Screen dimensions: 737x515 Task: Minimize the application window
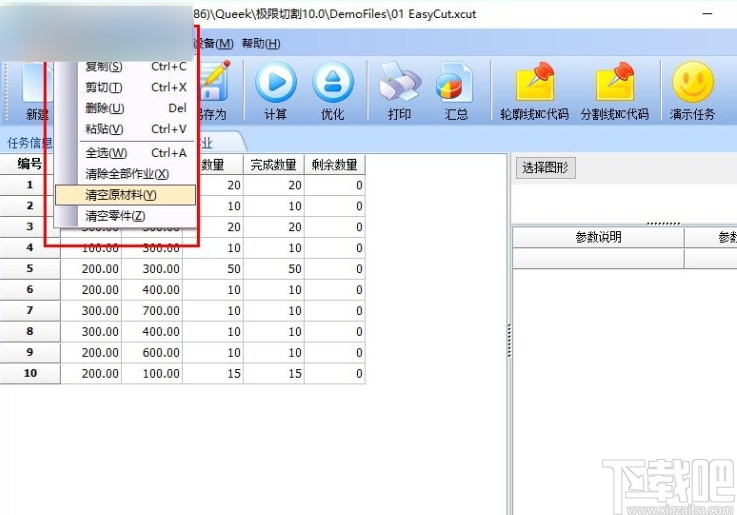[x=707, y=14]
